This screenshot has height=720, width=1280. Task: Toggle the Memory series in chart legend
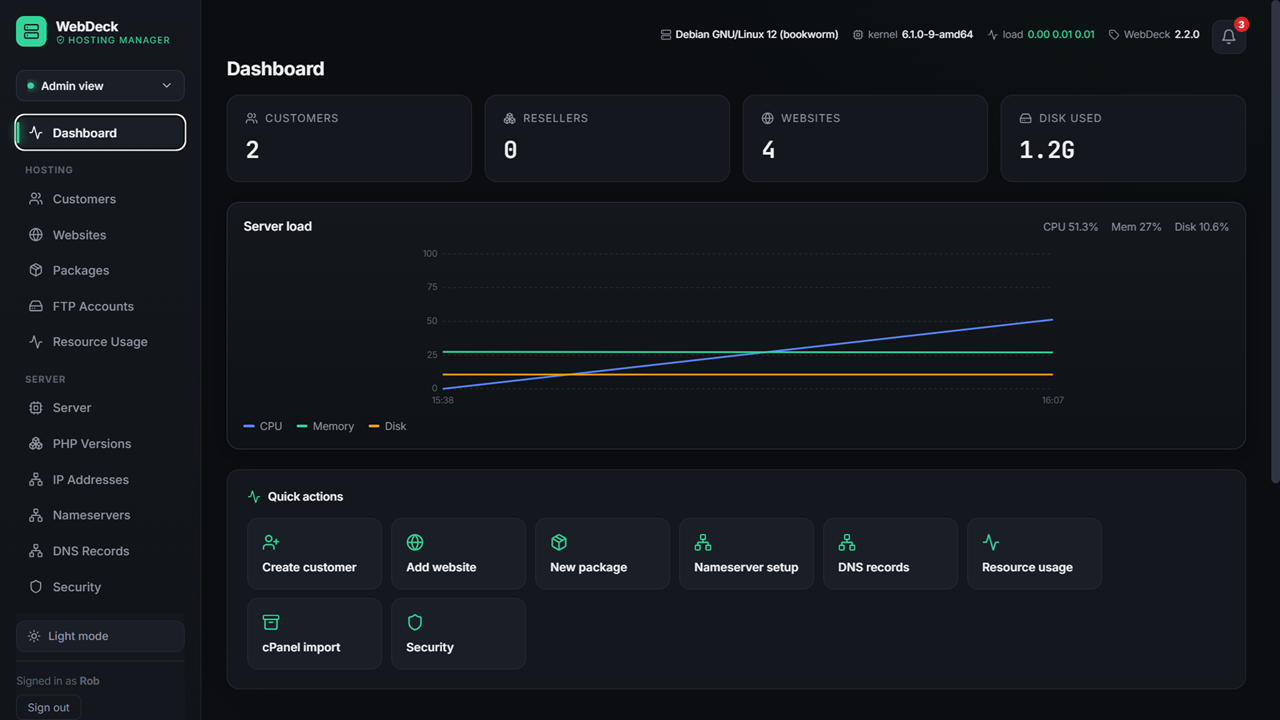(326, 426)
